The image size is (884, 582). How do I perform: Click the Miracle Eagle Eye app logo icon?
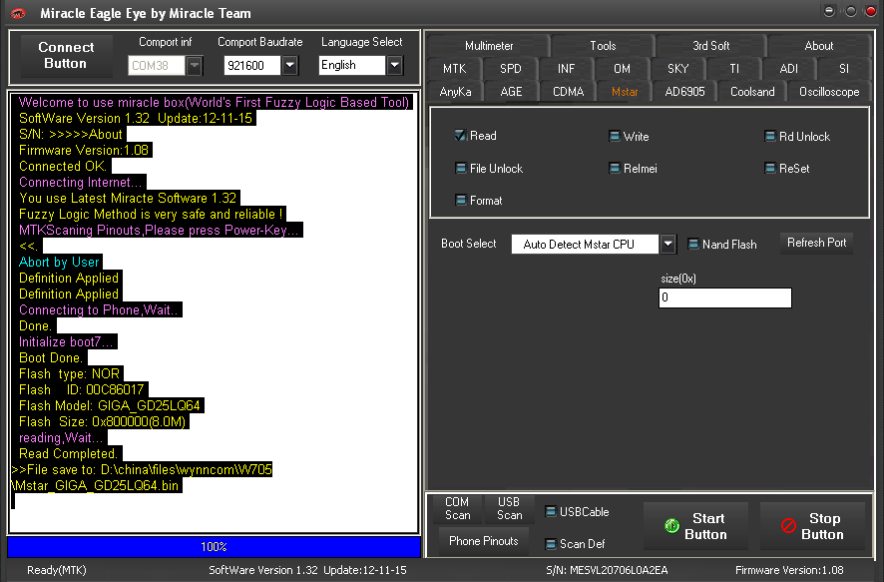pyautogui.click(x=17, y=13)
